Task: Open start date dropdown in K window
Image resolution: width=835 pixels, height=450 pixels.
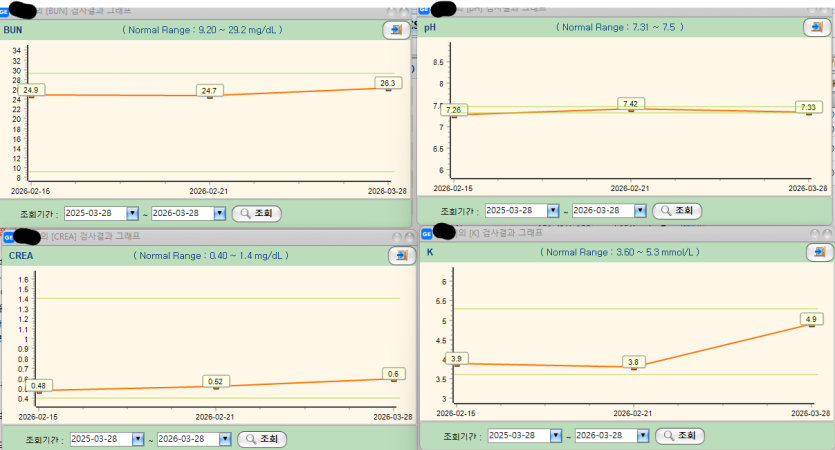Action: point(555,436)
